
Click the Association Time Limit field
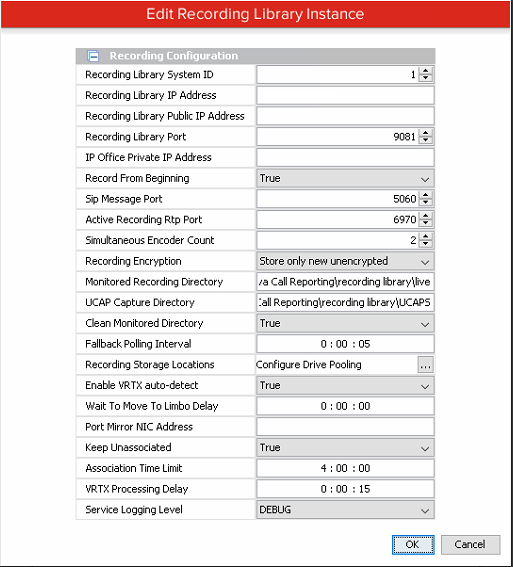345,469
